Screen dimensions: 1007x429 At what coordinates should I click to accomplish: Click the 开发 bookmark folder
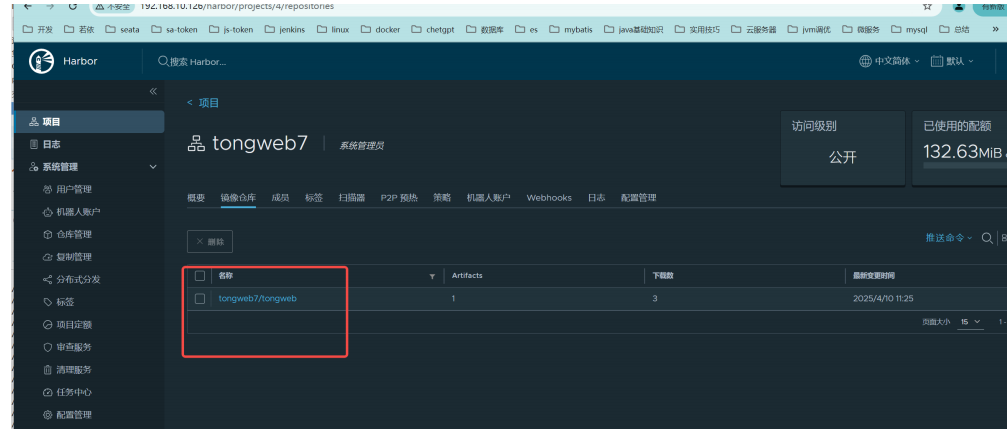pyautogui.click(x=38, y=30)
